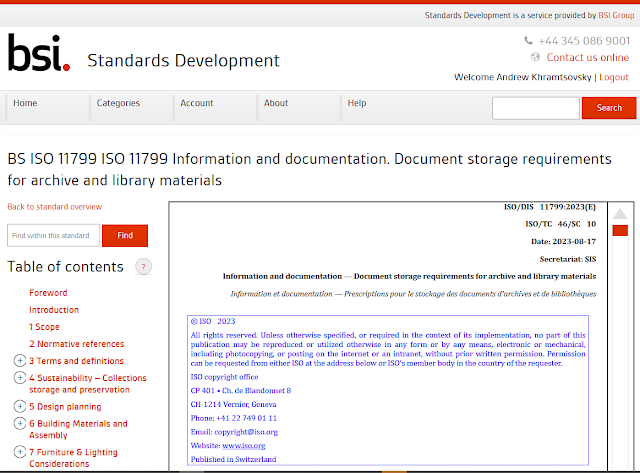Open 6 Building Materials and Assembly link
Viewport: 640px width, 473px height.
click(x=78, y=429)
